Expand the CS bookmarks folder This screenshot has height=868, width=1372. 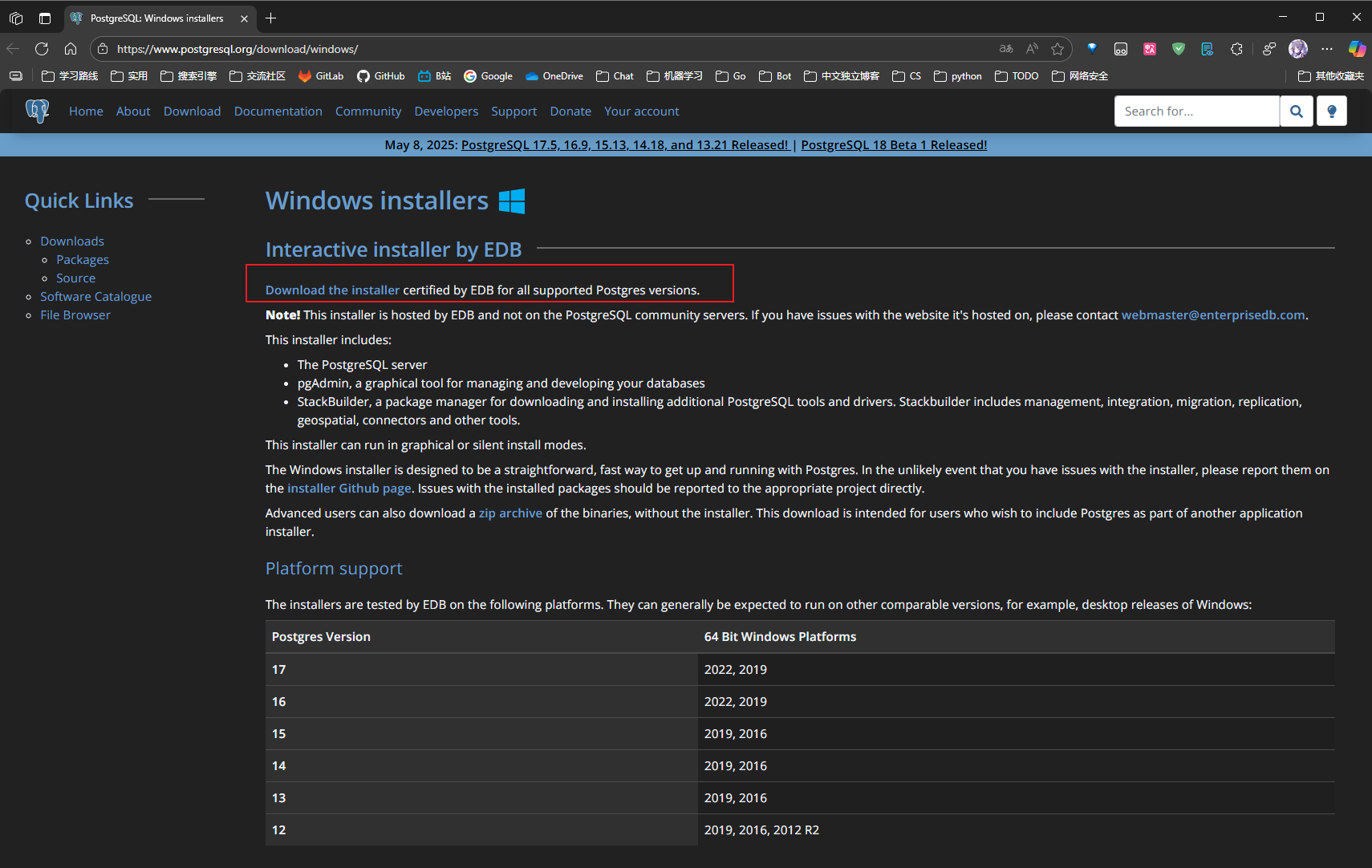coord(907,76)
